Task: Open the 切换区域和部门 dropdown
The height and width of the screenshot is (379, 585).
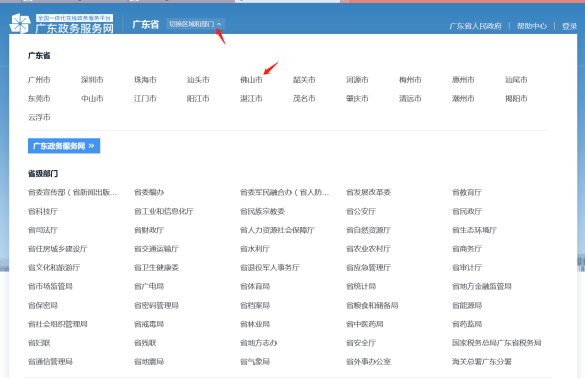Action: pos(195,24)
